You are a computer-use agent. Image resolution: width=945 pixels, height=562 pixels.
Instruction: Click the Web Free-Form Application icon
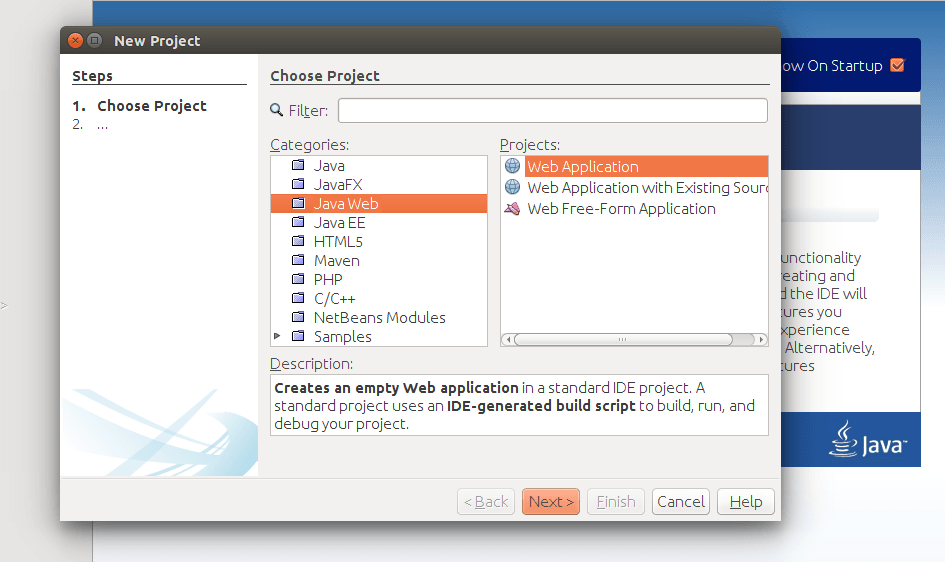(x=513, y=209)
